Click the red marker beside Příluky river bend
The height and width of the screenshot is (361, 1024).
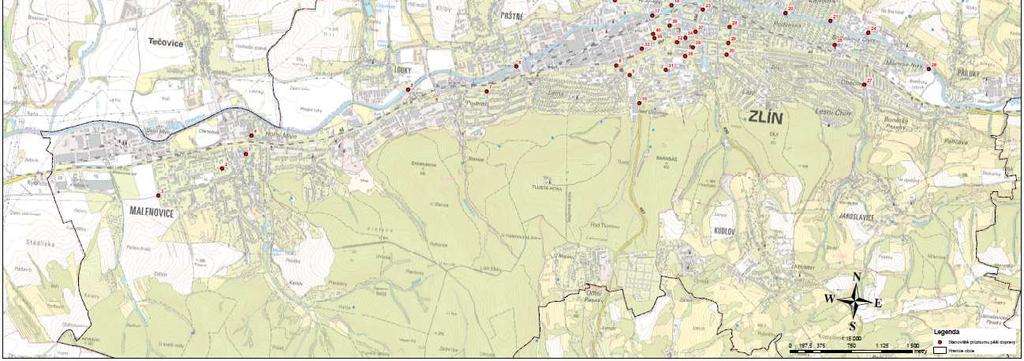[929, 68]
